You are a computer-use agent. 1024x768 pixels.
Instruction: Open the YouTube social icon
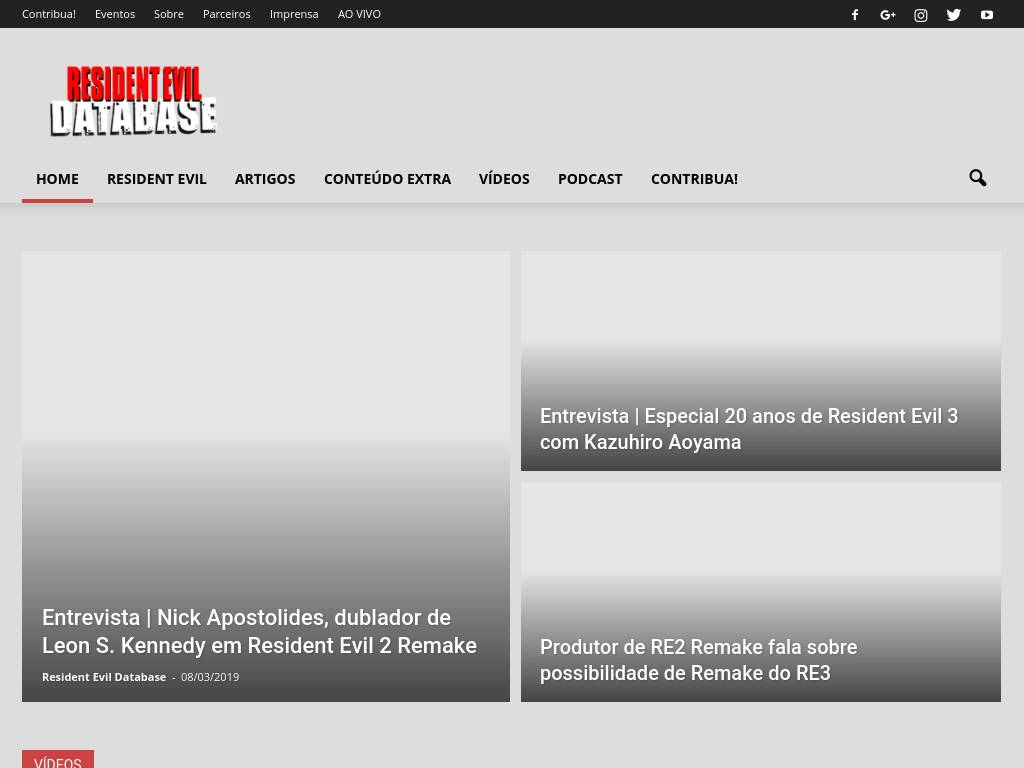[x=987, y=15]
